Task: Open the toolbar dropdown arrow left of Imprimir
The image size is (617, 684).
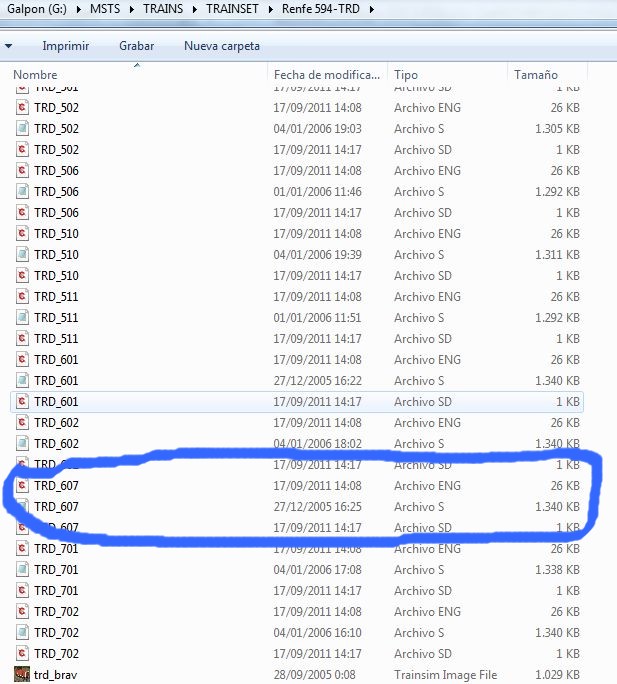Action: click(9, 46)
